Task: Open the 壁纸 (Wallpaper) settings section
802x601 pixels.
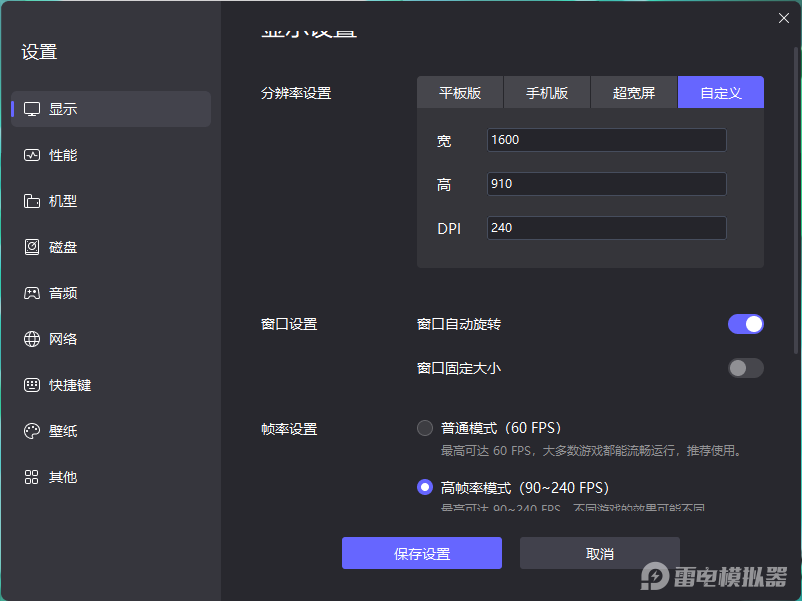Action: (x=62, y=430)
